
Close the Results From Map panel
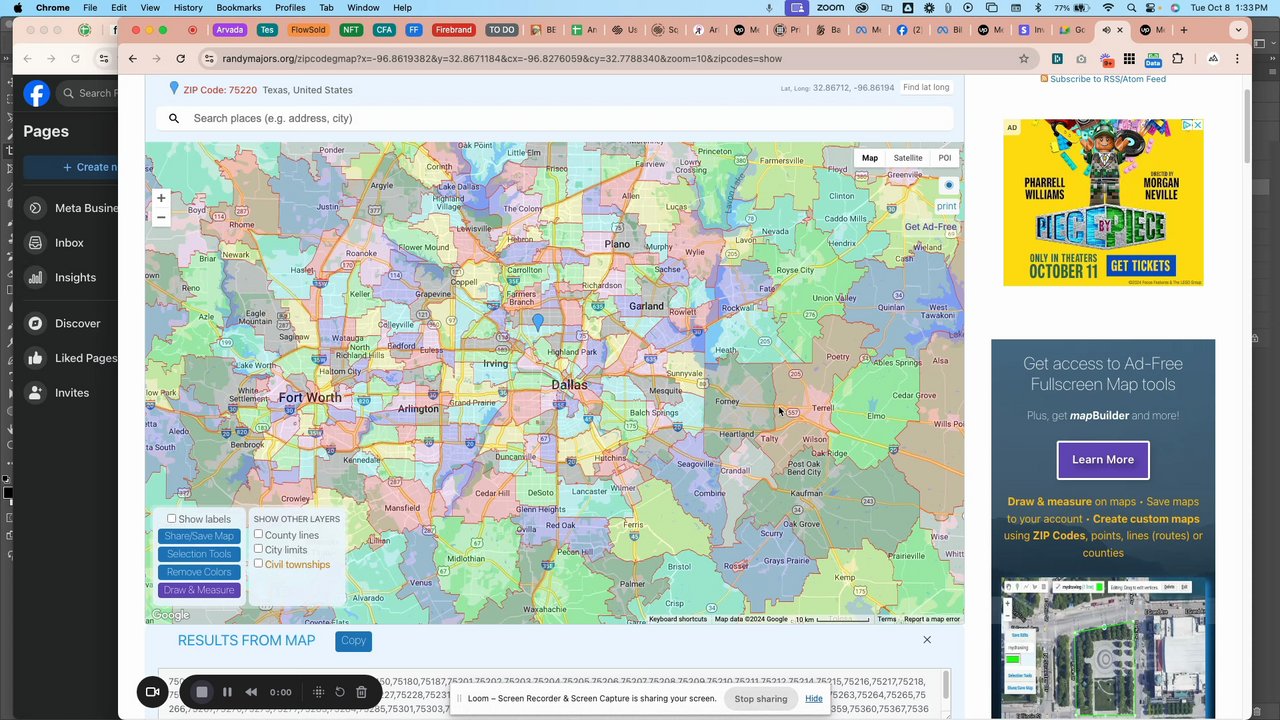(x=927, y=640)
